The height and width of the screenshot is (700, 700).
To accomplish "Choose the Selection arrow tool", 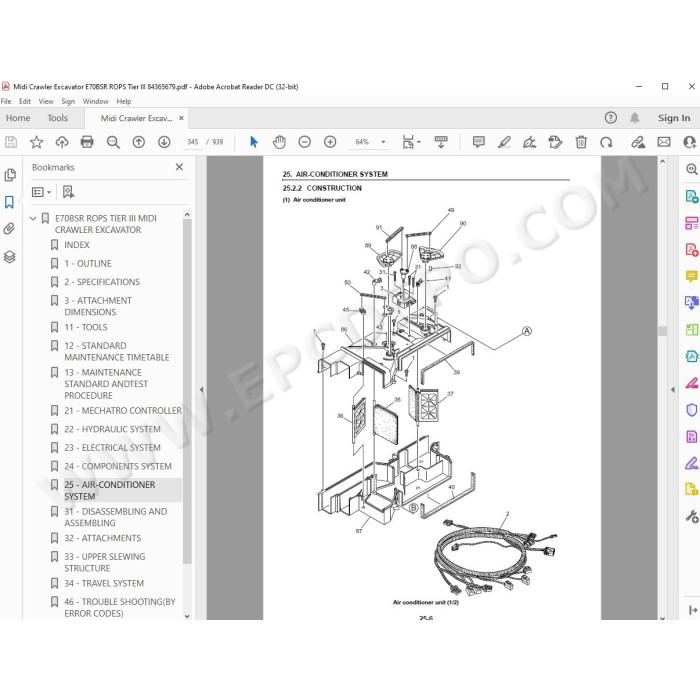I will (254, 142).
